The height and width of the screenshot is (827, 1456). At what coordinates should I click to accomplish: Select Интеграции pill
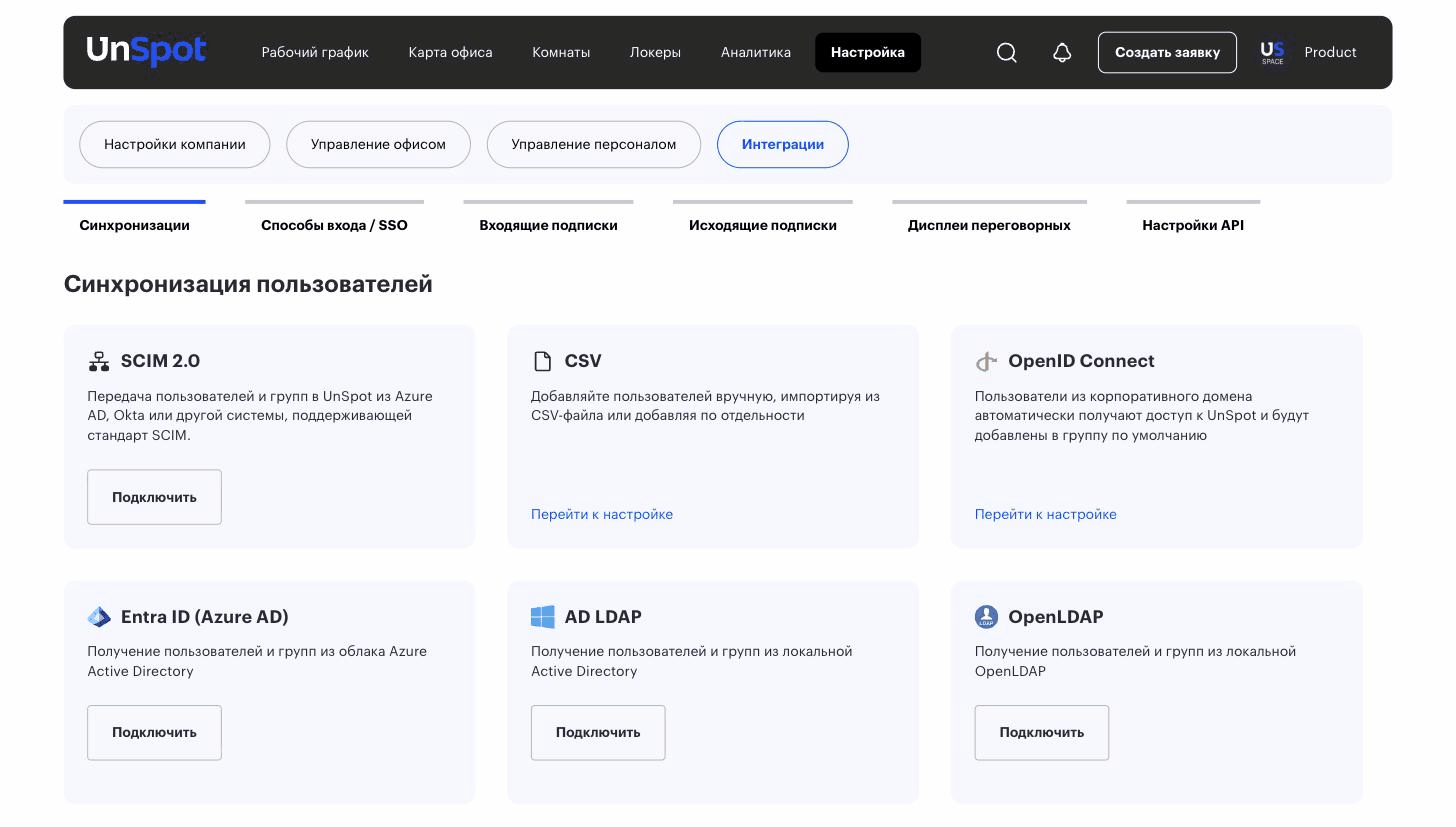coord(783,144)
